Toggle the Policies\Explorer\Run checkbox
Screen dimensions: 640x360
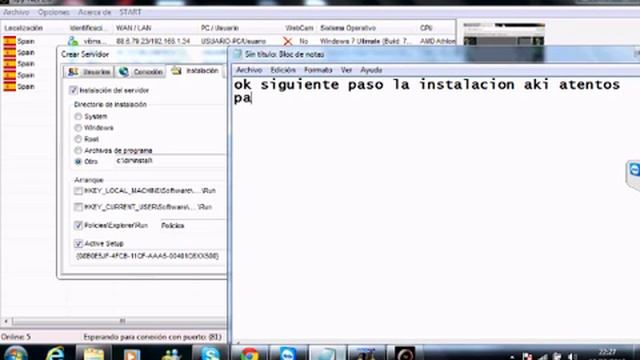pos(78,225)
